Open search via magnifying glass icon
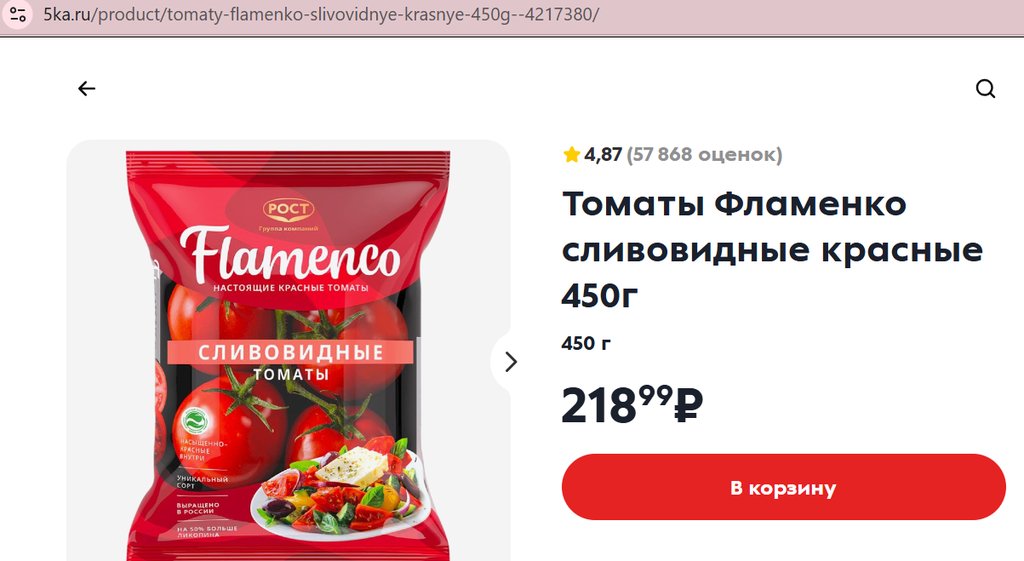This screenshot has height=561, width=1024. [985, 88]
